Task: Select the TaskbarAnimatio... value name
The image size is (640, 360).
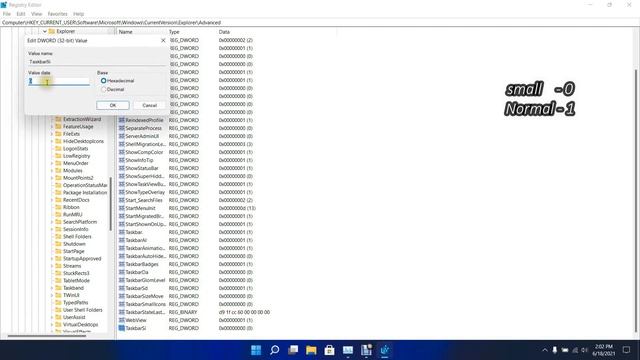Action: tap(145, 248)
